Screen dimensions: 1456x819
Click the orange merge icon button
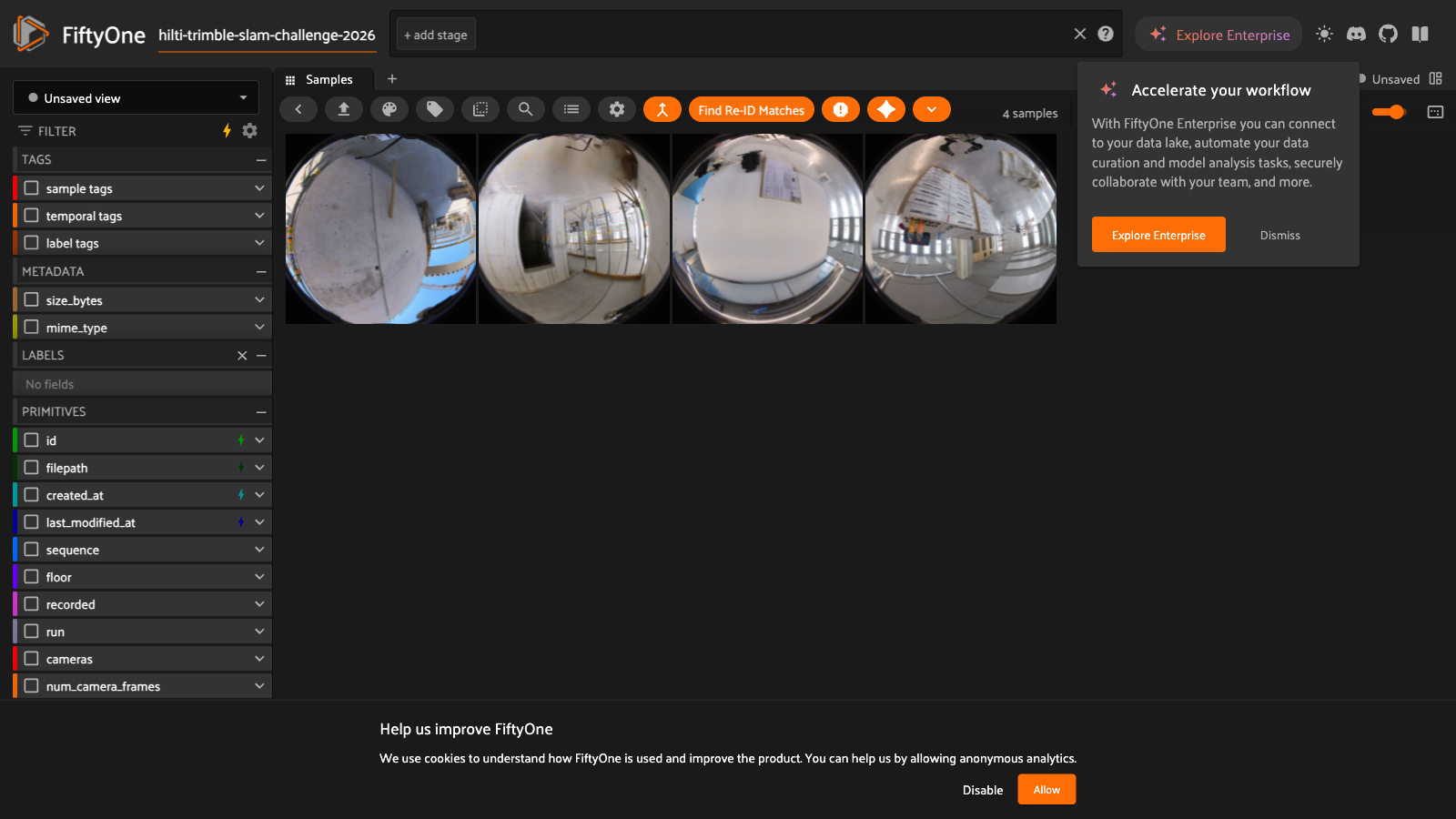point(662,109)
